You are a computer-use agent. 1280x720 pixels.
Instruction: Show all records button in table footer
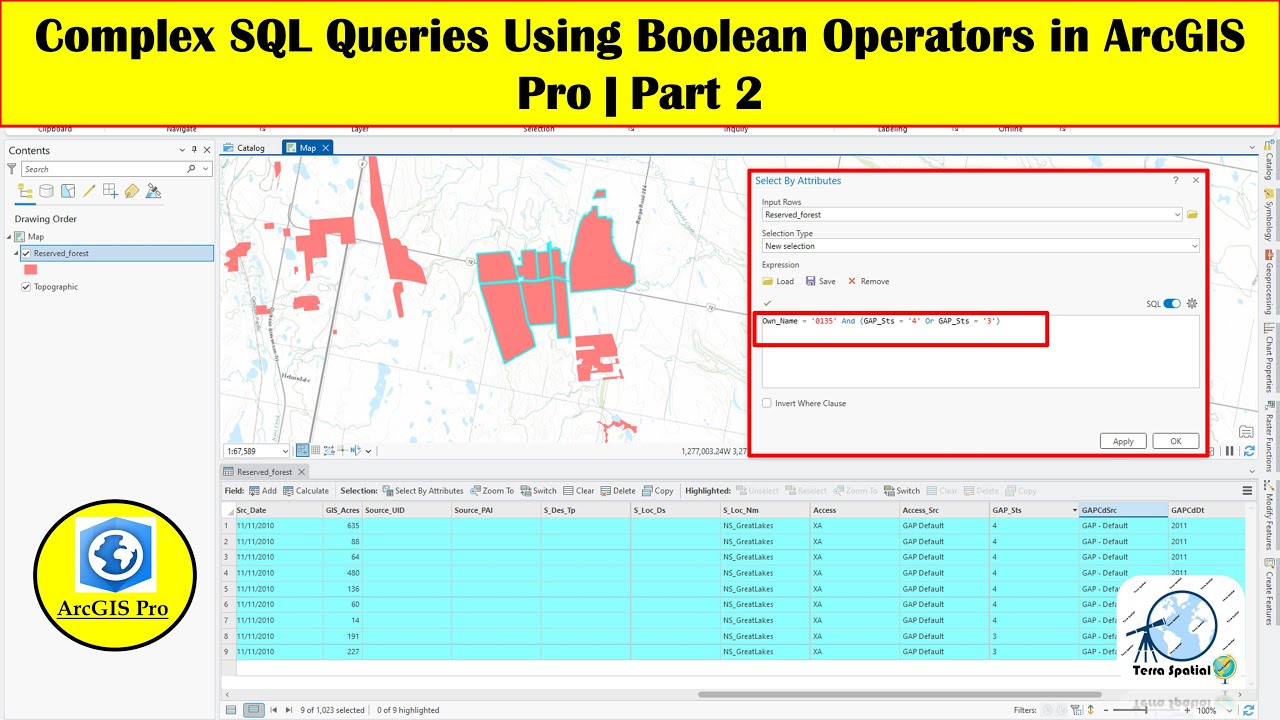[x=231, y=710]
